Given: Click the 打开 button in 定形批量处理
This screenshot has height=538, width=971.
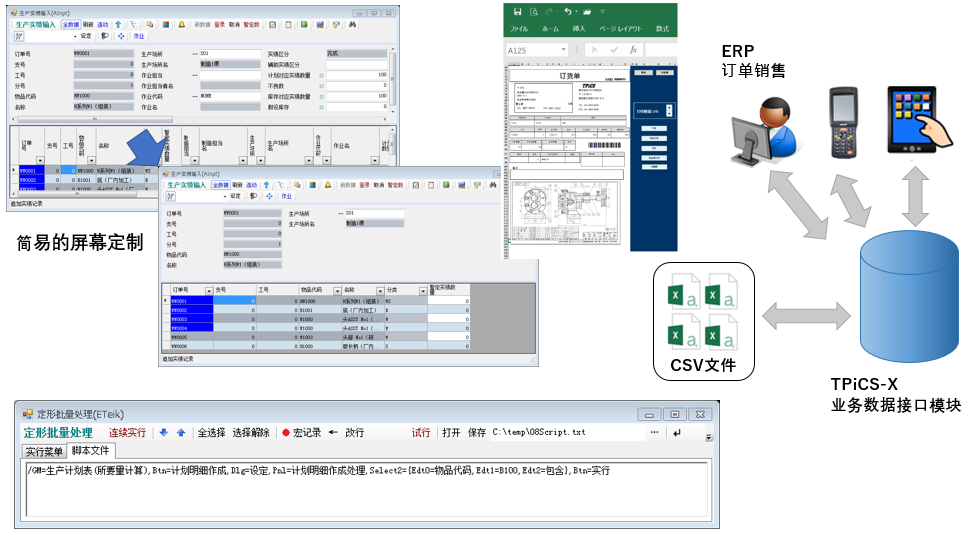Looking at the screenshot, I should (451, 433).
